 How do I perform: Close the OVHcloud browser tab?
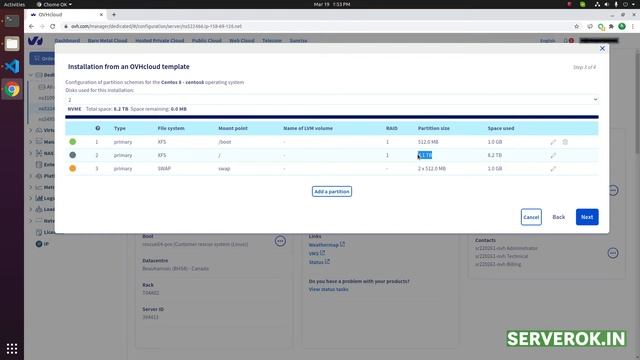[101, 15]
